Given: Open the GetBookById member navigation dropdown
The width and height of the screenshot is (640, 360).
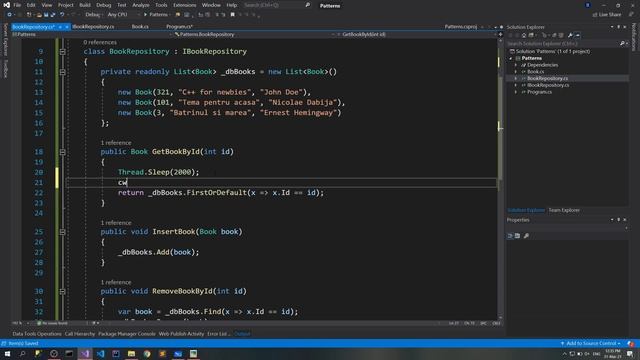Looking at the screenshot, I should [417, 35].
